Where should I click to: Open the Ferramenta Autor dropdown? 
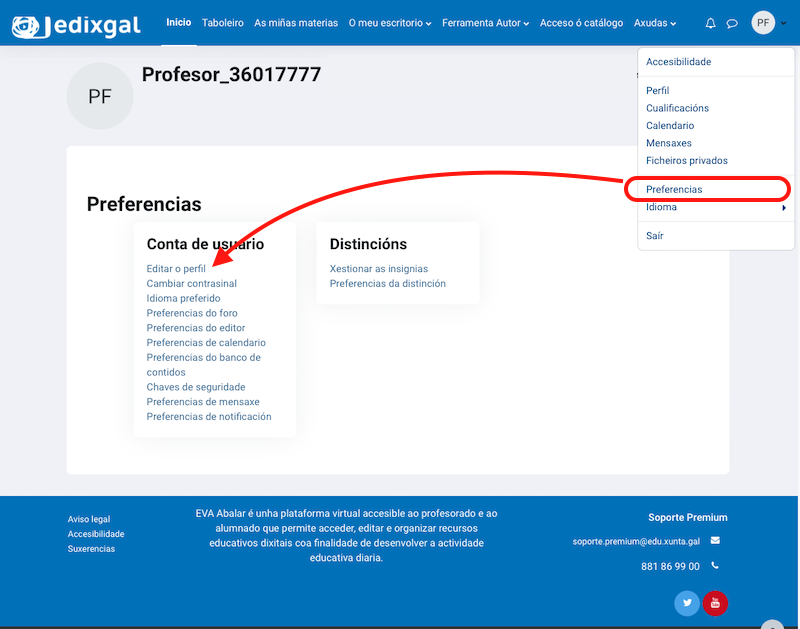(485, 22)
